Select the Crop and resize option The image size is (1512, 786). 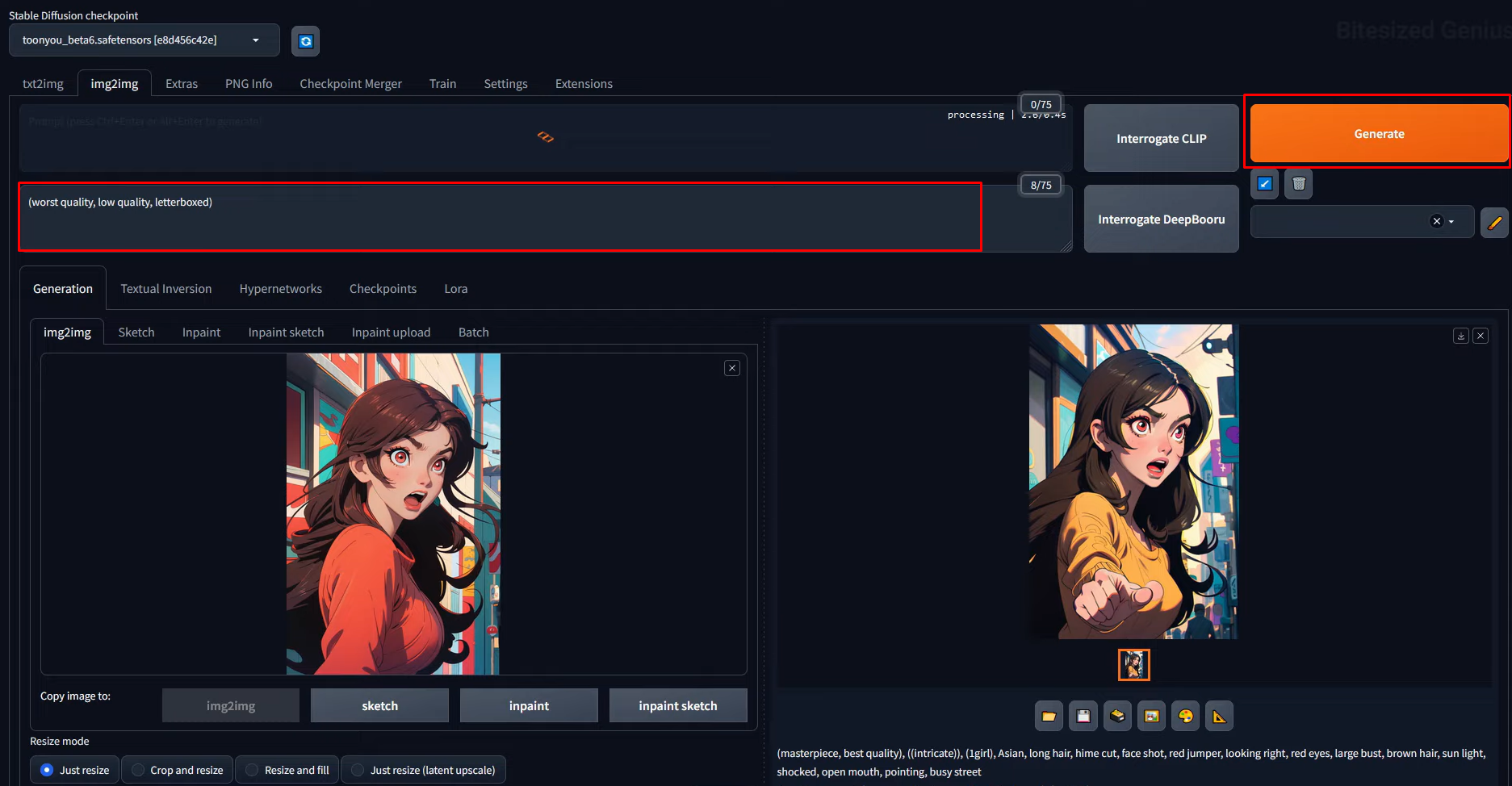pos(136,769)
